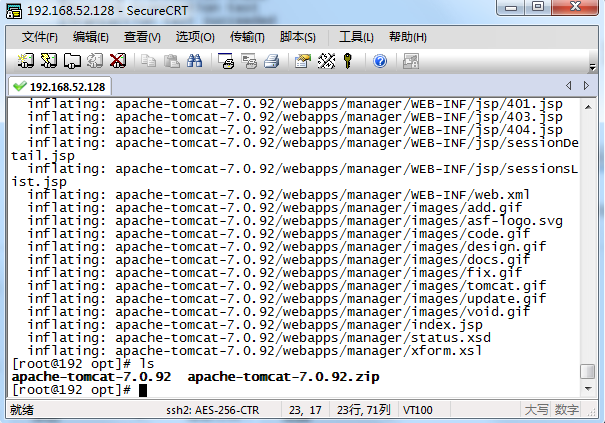Open the 脚本(S) menu
The image size is (605, 423).
coord(297,37)
